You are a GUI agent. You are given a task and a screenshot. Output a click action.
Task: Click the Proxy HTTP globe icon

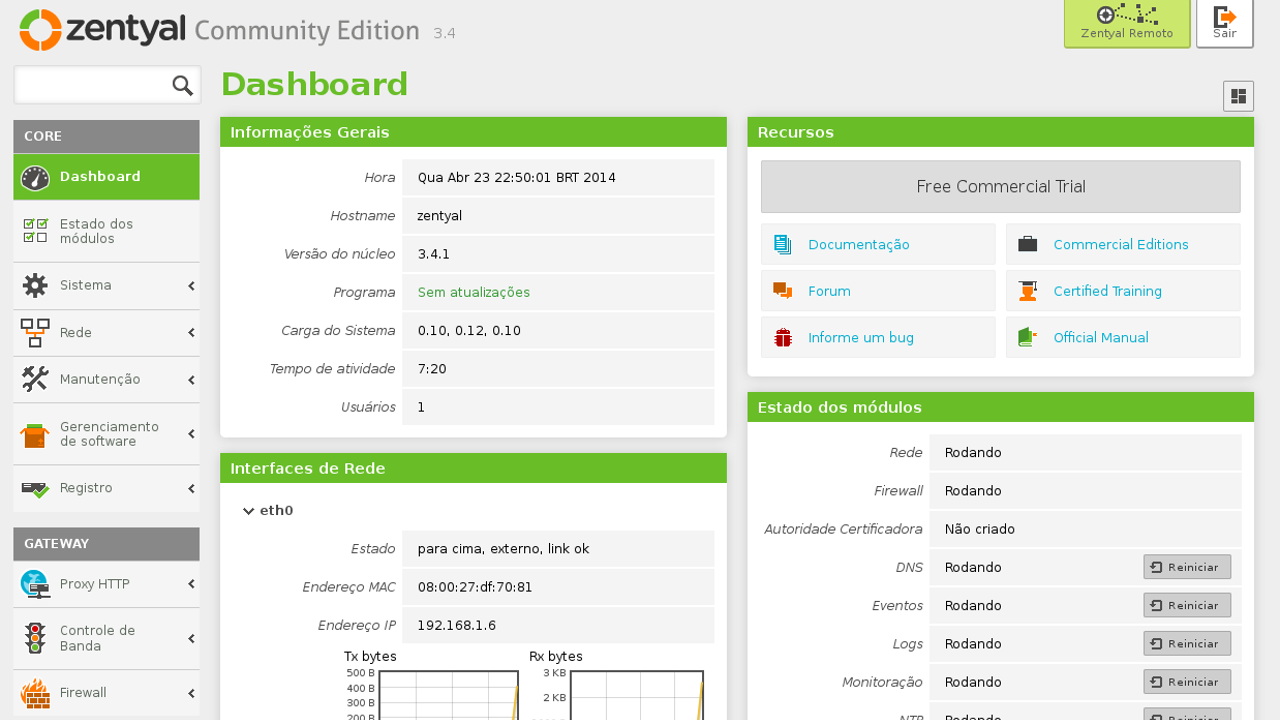click(35, 584)
